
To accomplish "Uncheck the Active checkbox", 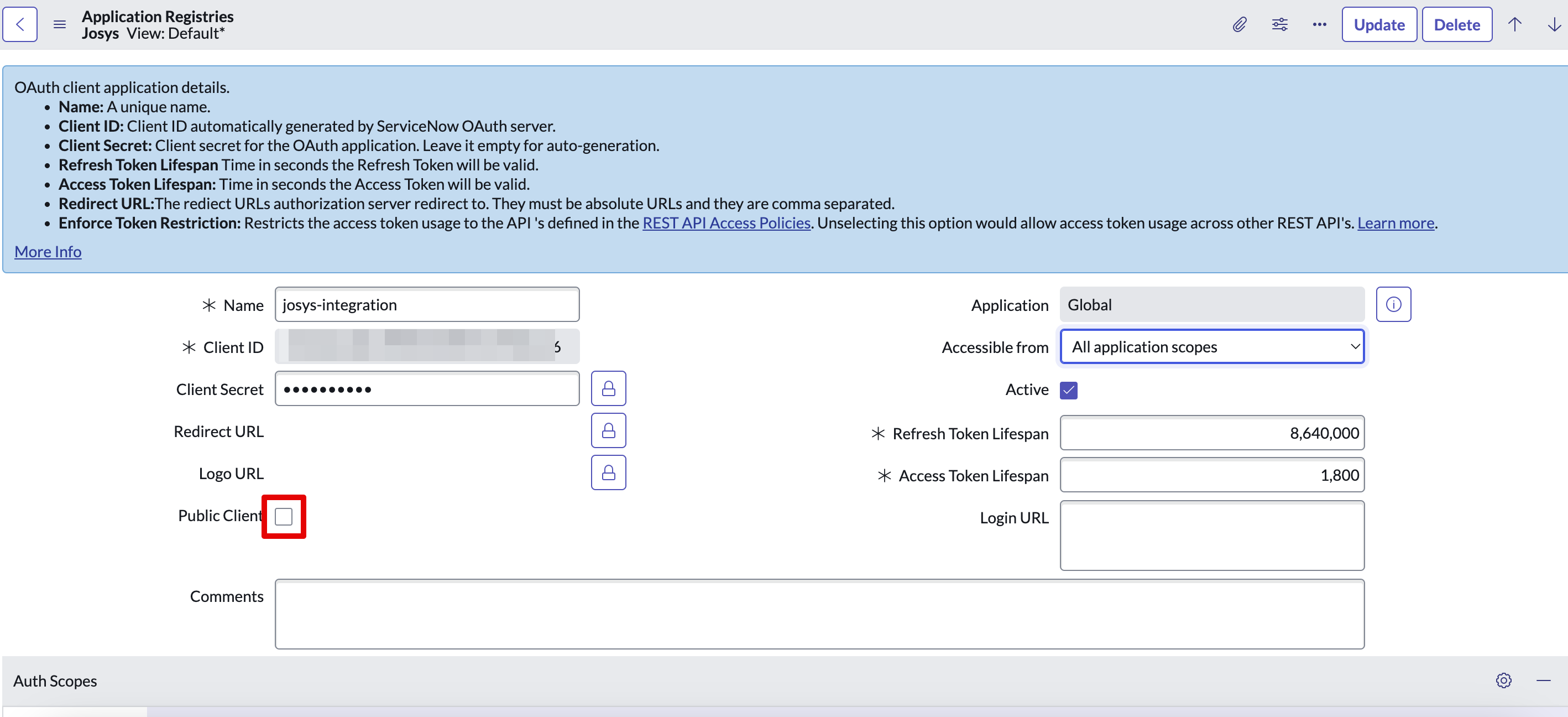I will pos(1068,390).
